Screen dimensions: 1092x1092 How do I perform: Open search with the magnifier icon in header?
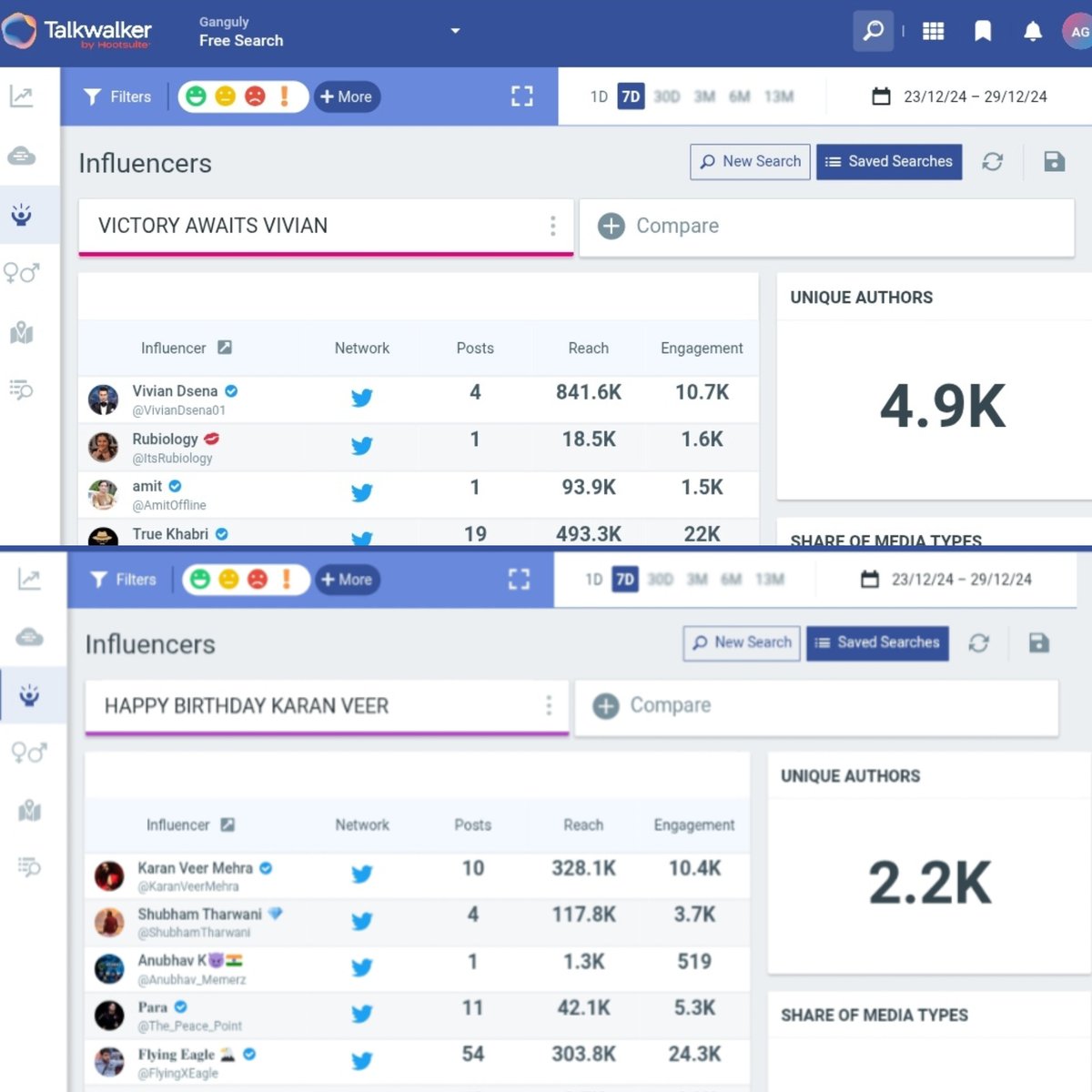coord(873,31)
